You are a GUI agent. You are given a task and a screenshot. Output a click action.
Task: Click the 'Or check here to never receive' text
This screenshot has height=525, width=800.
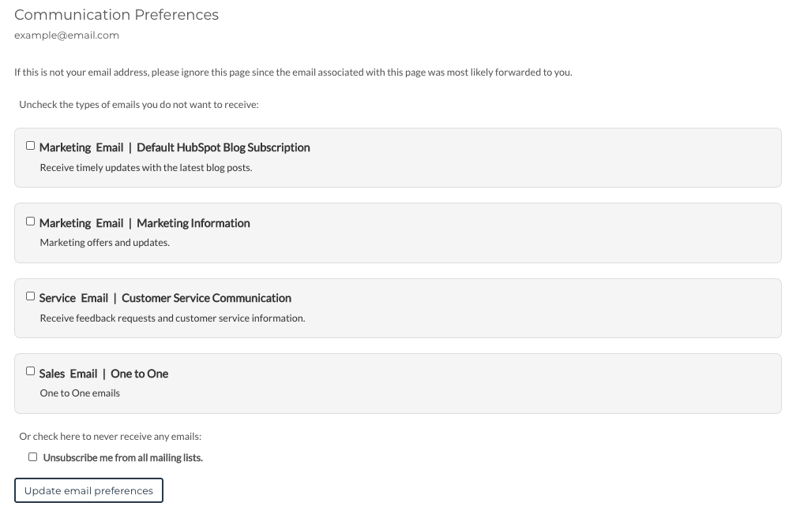pyautogui.click(x=110, y=436)
